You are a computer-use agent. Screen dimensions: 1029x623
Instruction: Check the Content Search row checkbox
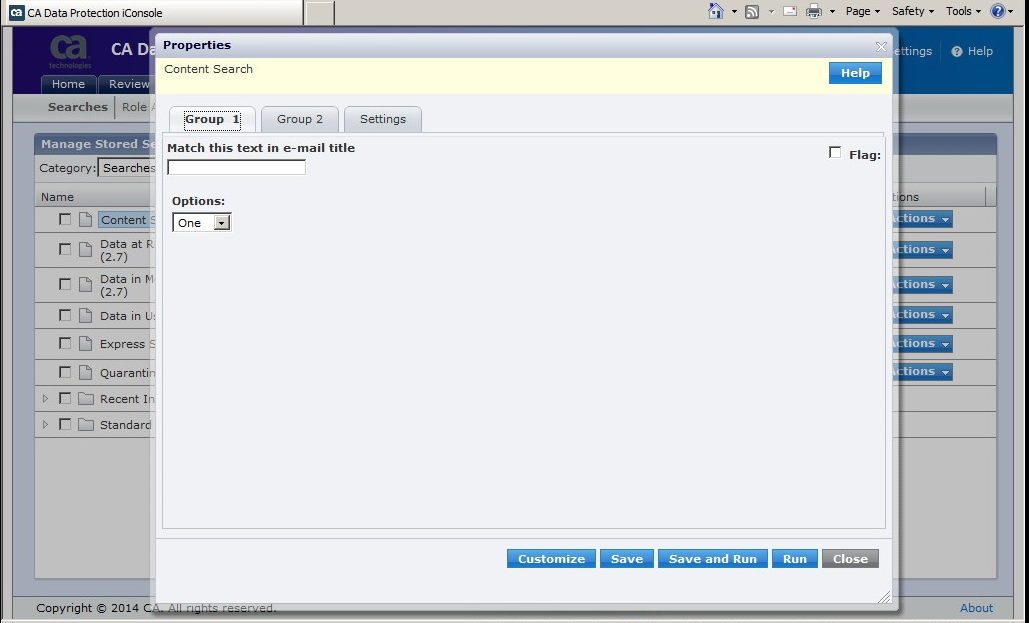click(65, 219)
